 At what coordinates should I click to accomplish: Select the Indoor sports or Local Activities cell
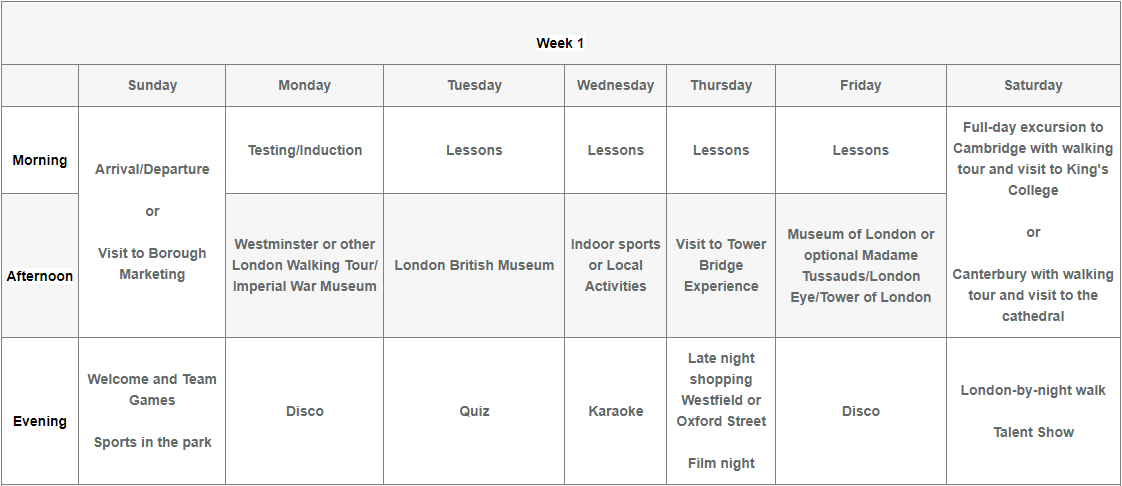(615, 265)
